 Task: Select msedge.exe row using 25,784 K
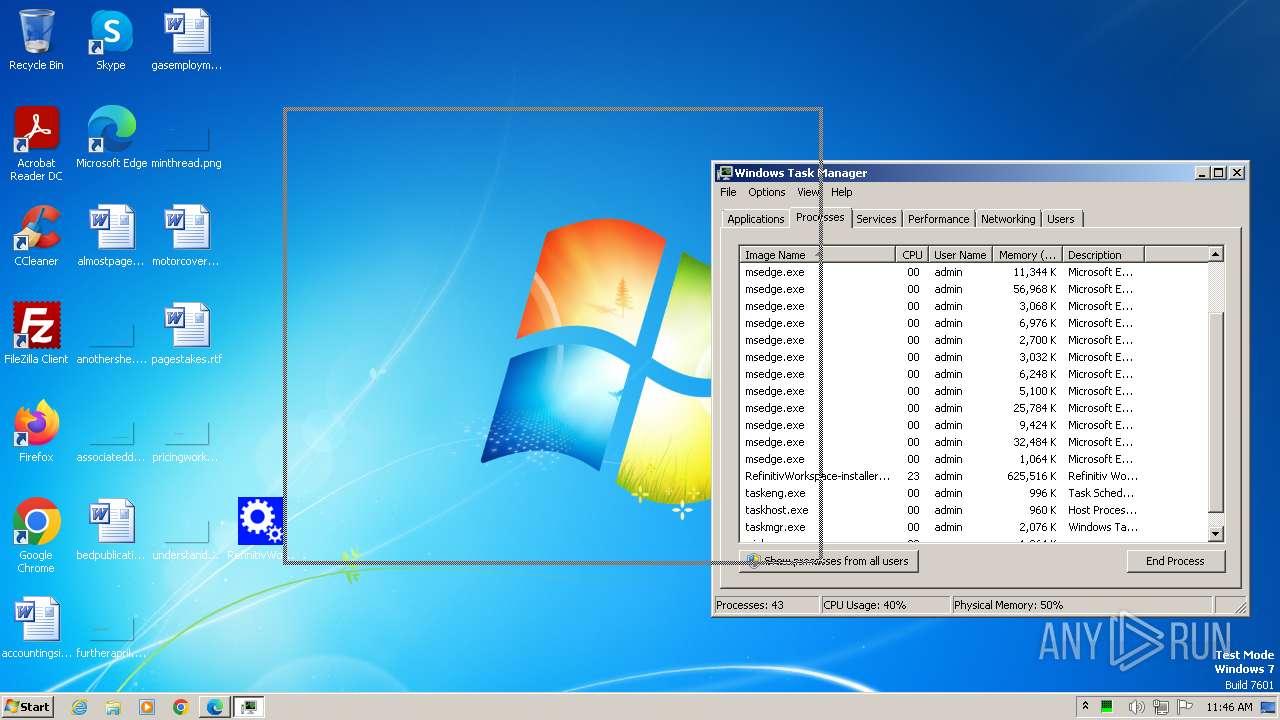(x=973, y=408)
